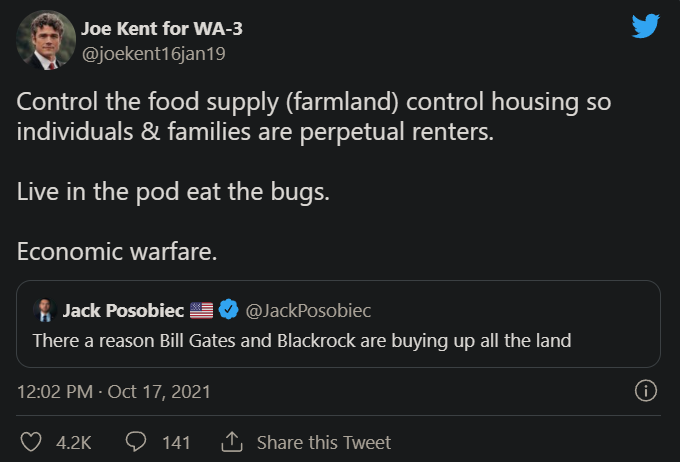The width and height of the screenshot is (680, 462).
Task: Click the Economic warfare tweet text
Action: (x=117, y=253)
